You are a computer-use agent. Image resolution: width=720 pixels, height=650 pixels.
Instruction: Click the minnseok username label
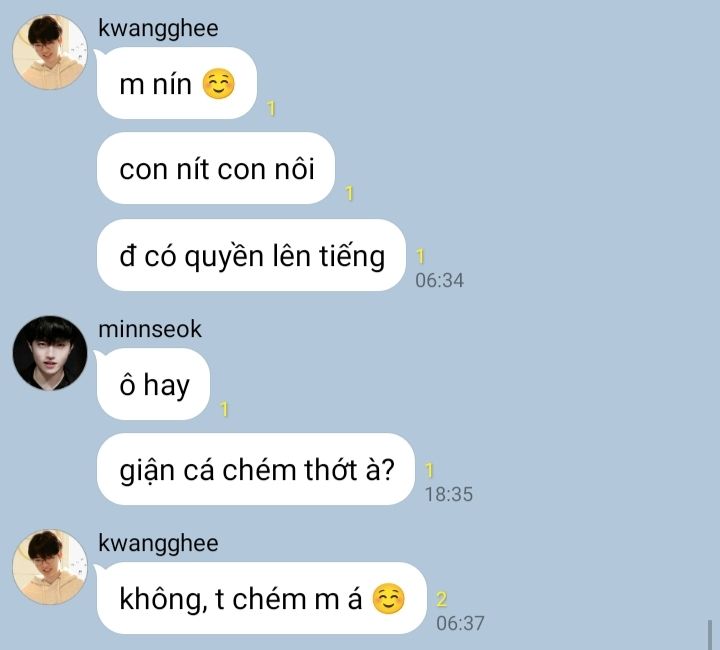tap(150, 329)
